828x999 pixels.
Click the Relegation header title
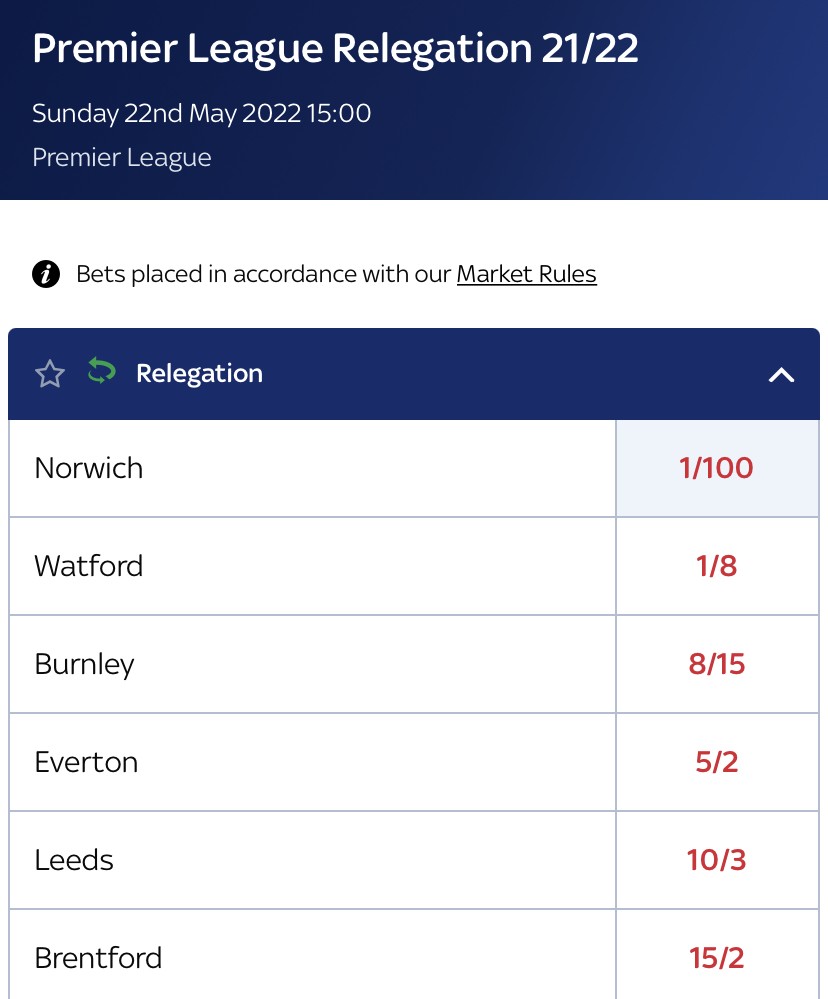click(x=199, y=373)
